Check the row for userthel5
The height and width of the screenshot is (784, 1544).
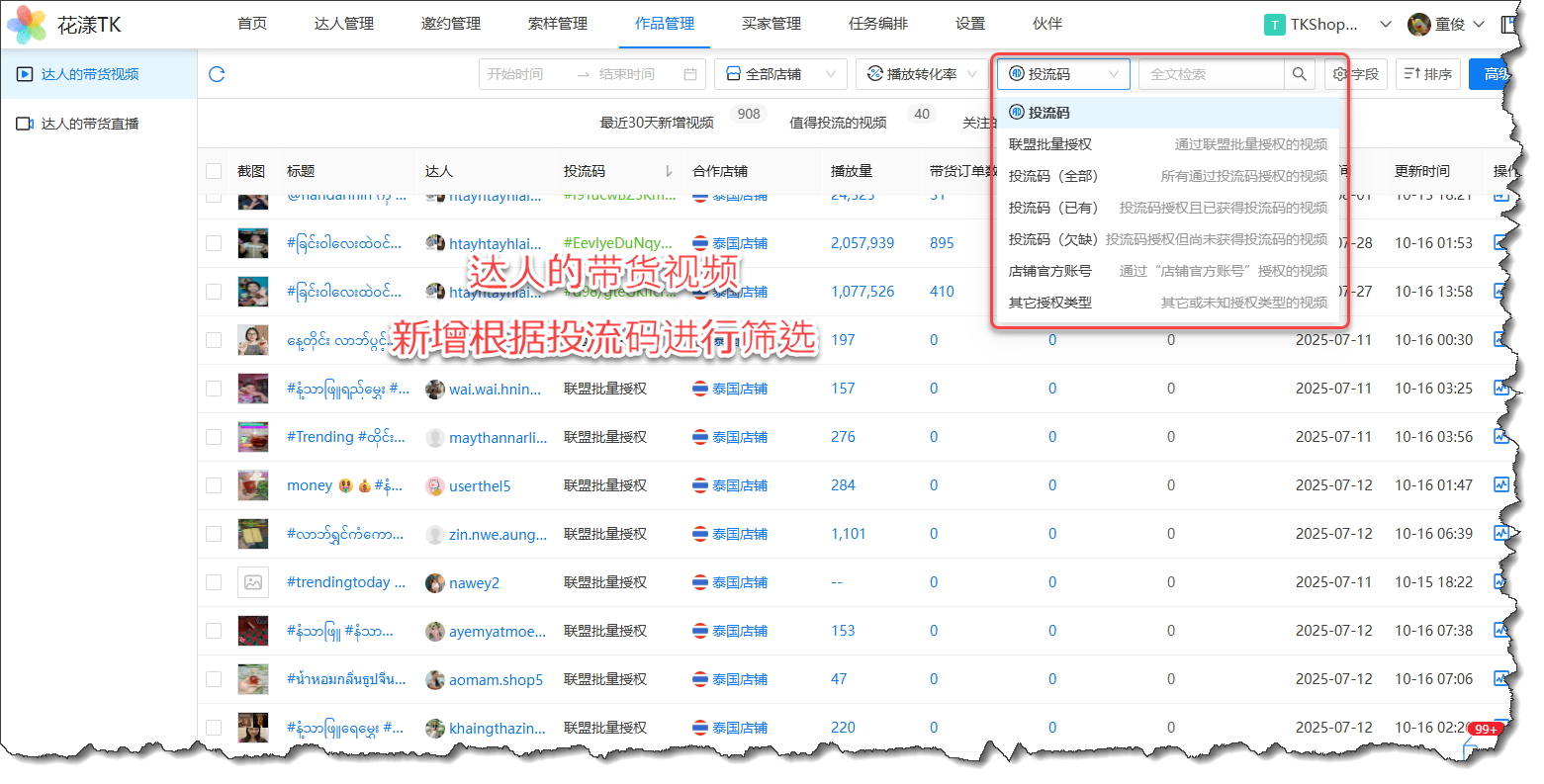click(214, 485)
